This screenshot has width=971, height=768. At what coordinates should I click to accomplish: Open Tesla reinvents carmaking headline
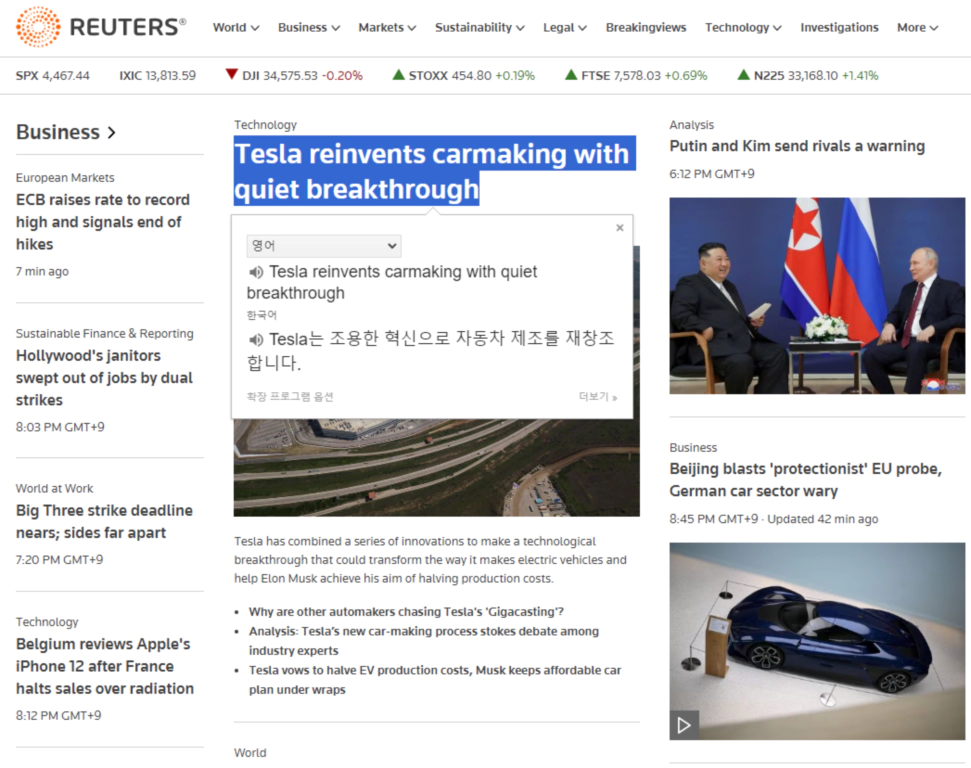click(434, 171)
